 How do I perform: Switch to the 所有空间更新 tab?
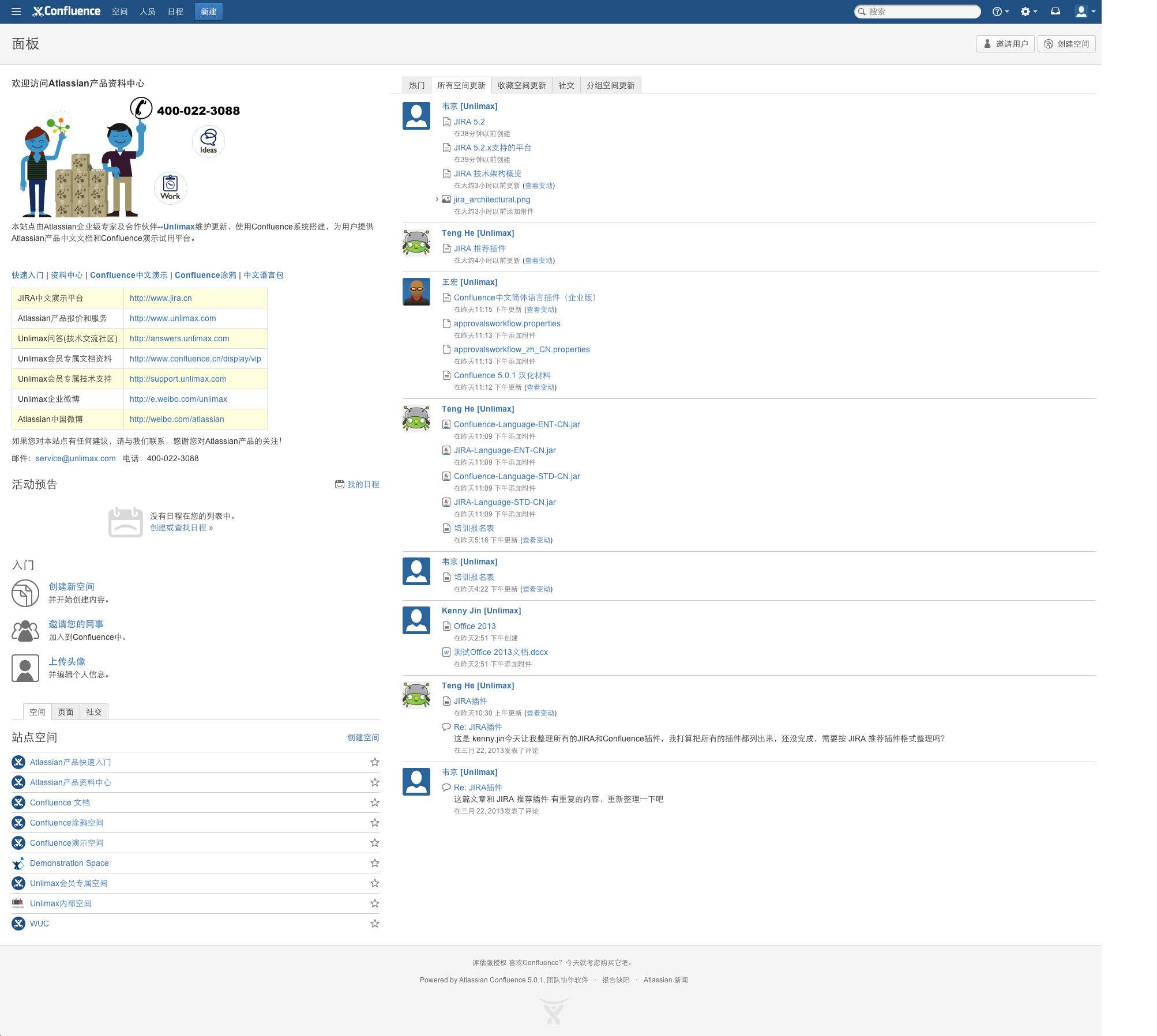[x=461, y=85]
